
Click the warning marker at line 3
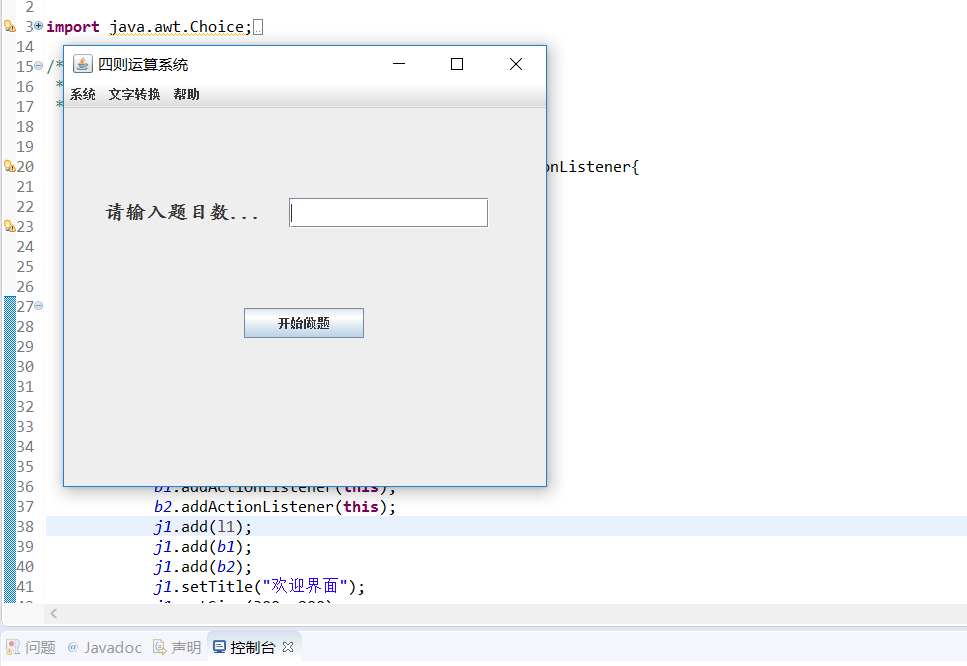click(10, 26)
